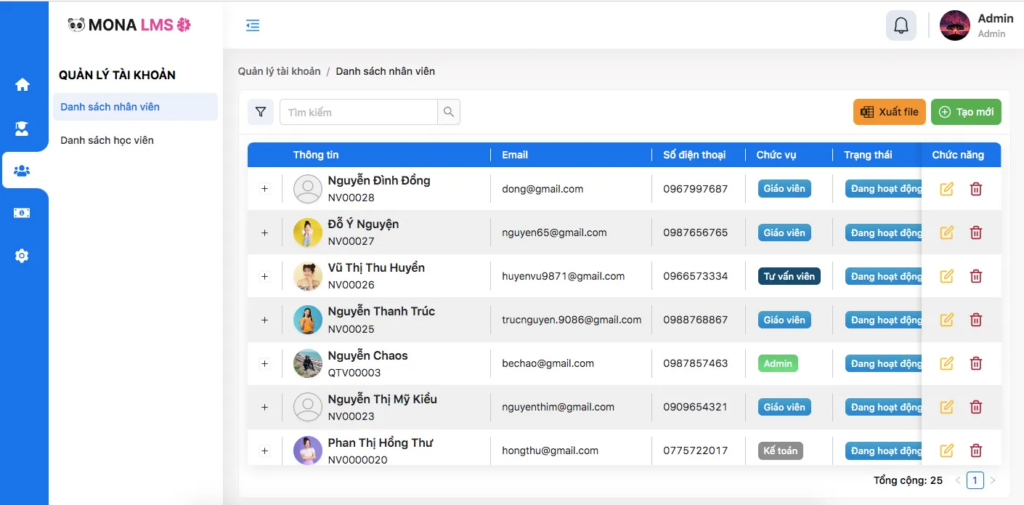Click the Thông tin column header

316,155
